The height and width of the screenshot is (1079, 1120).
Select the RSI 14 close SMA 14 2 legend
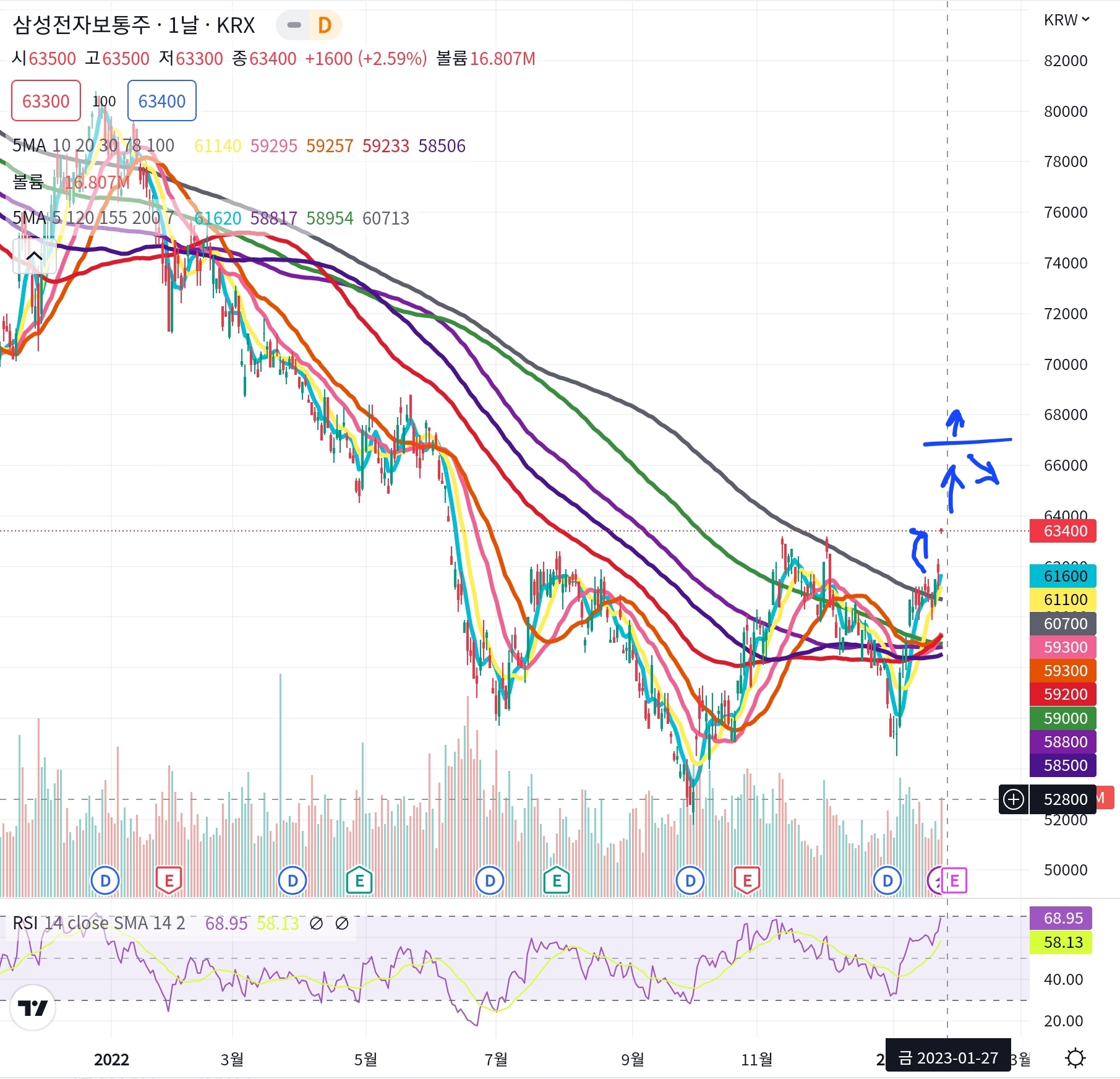click(x=99, y=924)
